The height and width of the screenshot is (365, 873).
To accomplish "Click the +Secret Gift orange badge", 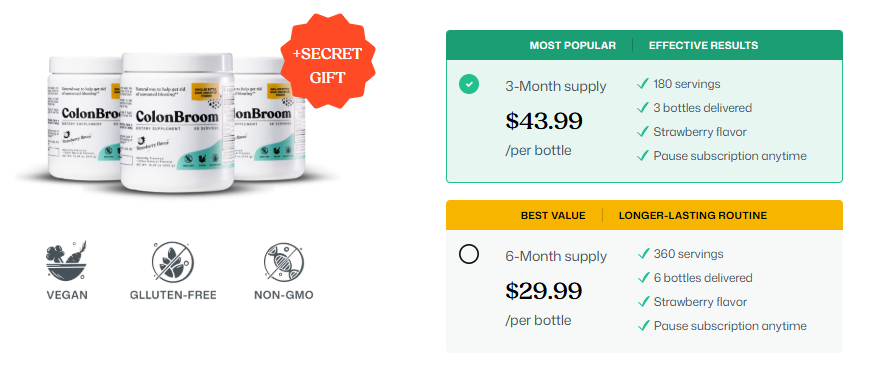I will tap(328, 66).
